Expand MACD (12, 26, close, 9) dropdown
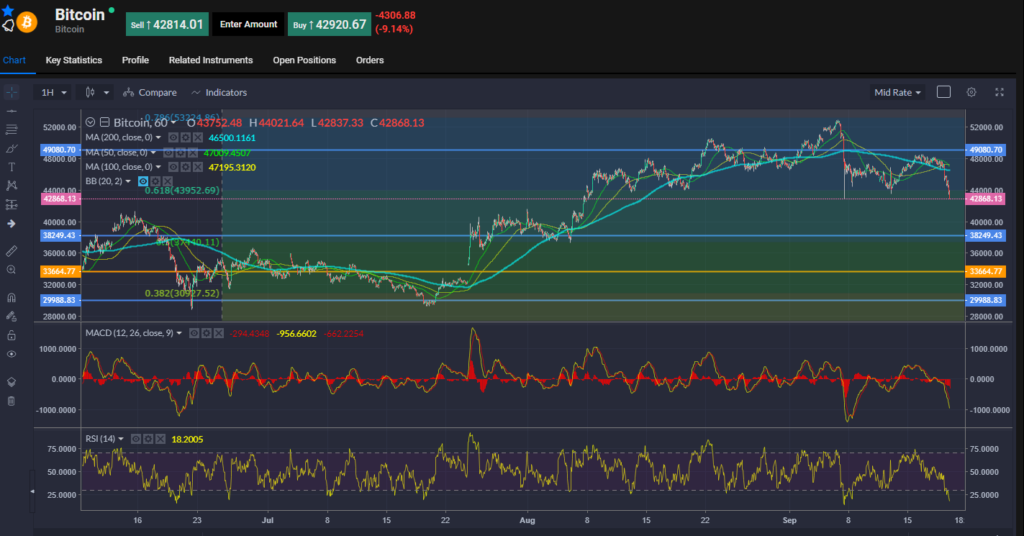The width and height of the screenshot is (1024, 536). 179,334
